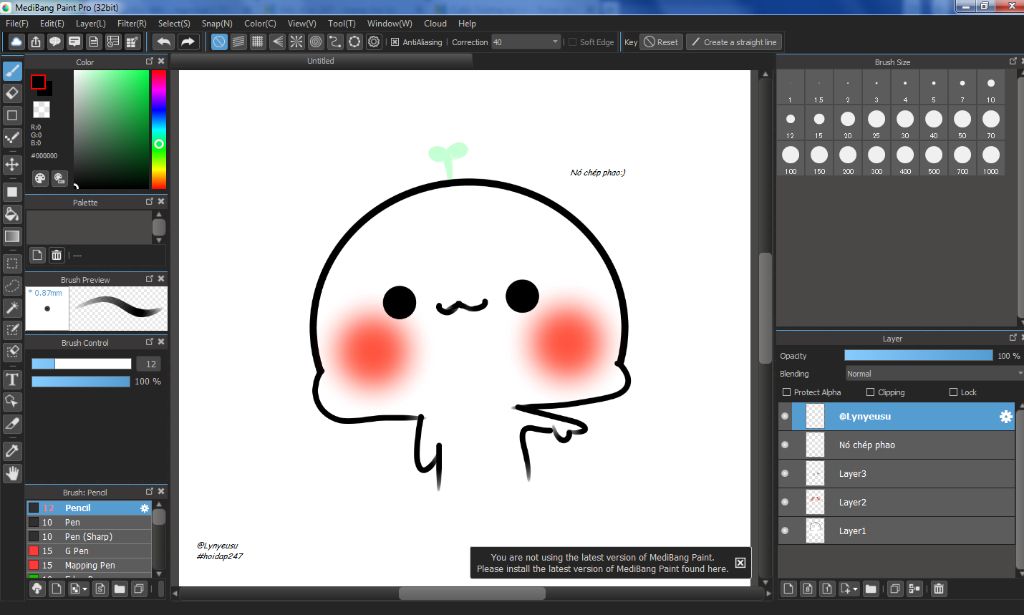Enable the Protect Alpha checkbox

coord(787,393)
